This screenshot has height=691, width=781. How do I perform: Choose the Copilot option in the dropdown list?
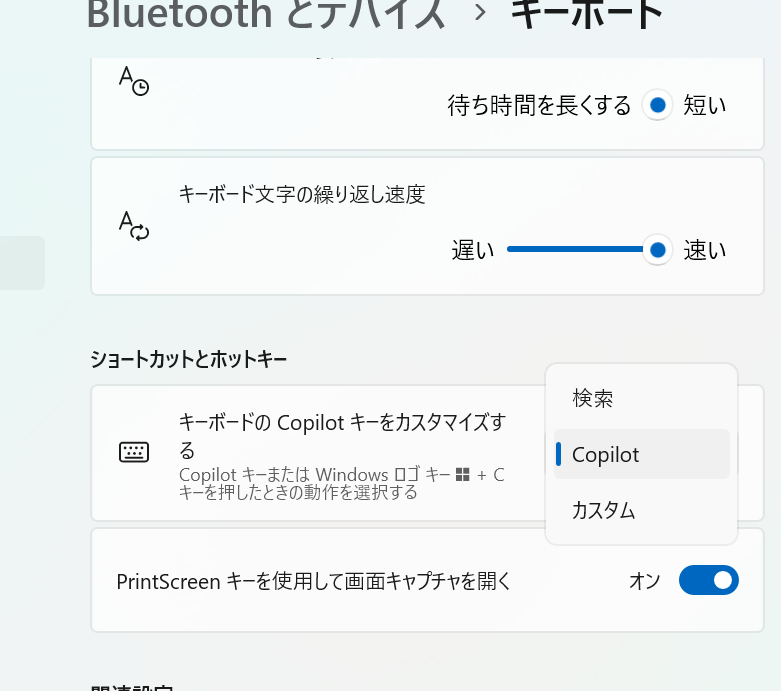[606, 454]
